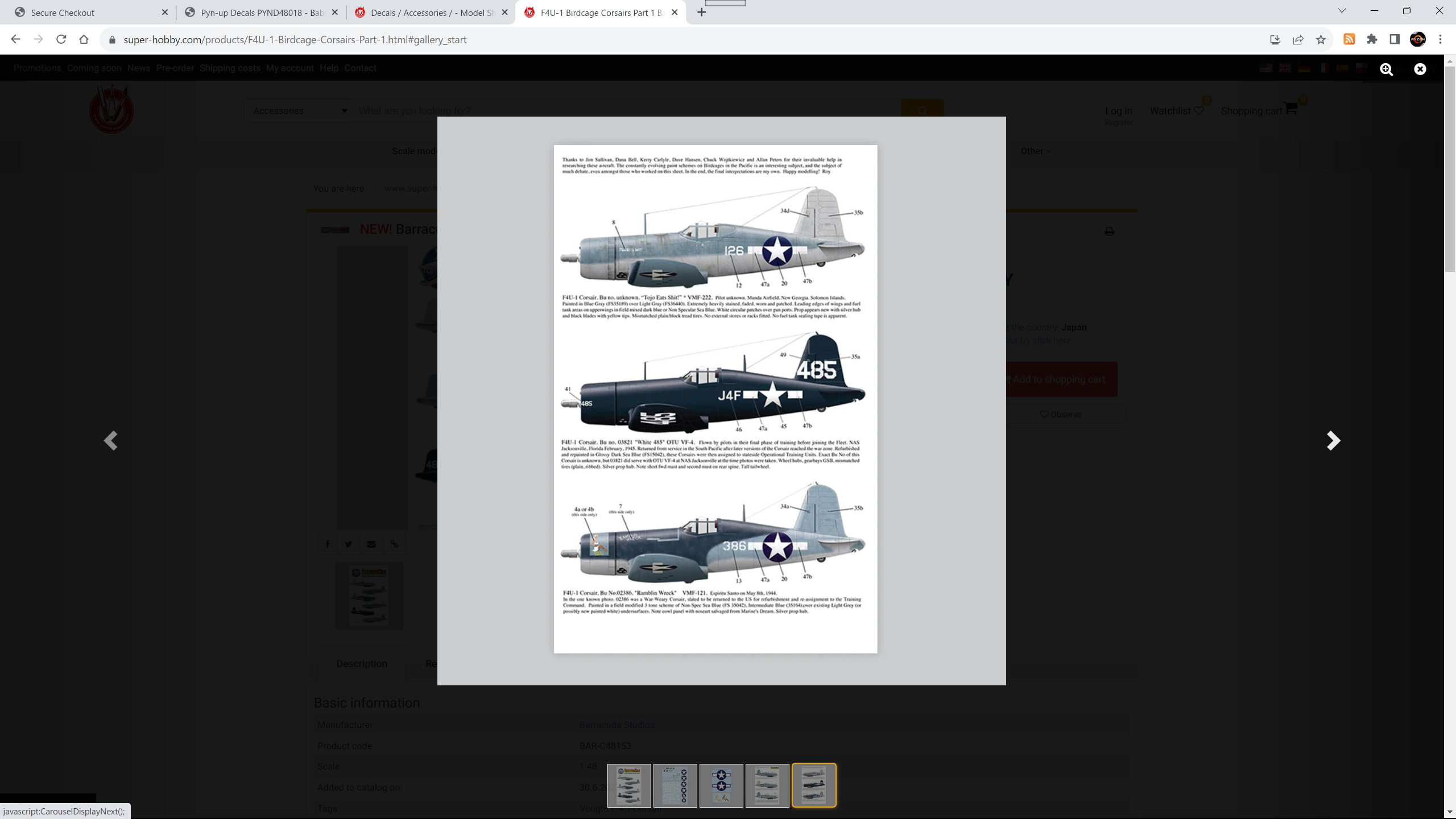Close the Secure Checkout tab
Screen dimensions: 1456x819
click(x=164, y=12)
